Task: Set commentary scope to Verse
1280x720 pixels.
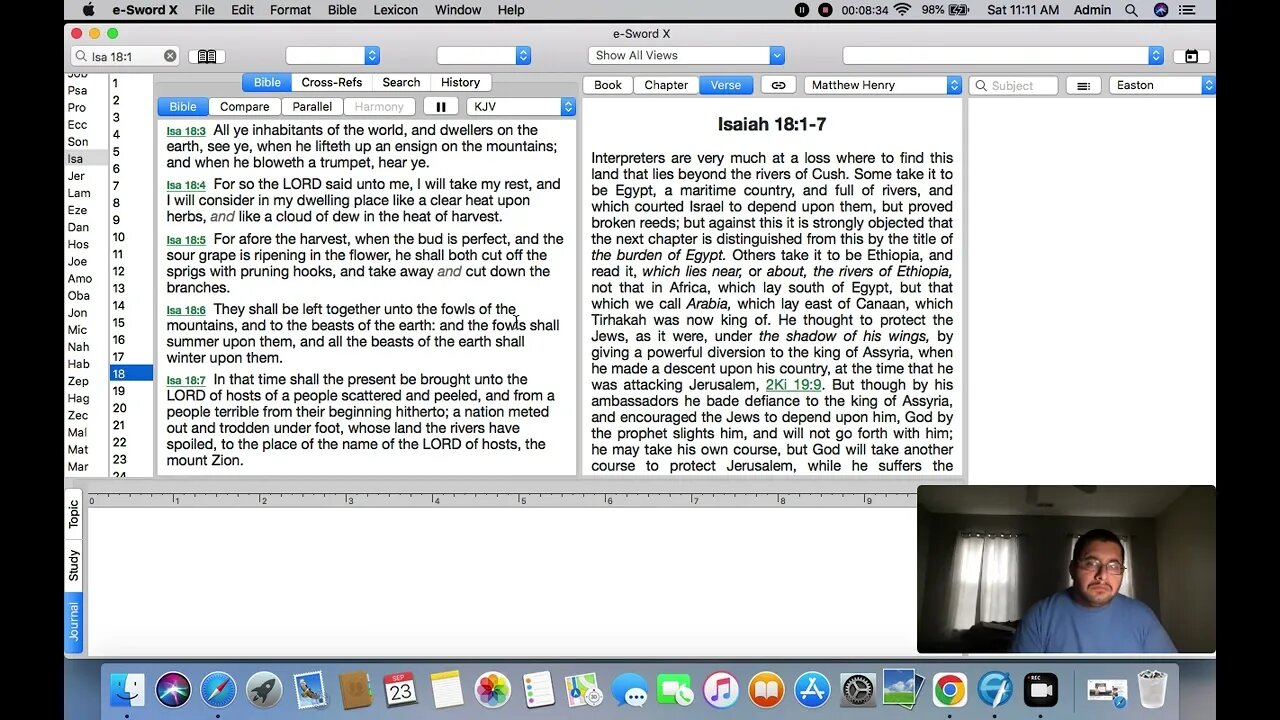Action: (726, 85)
